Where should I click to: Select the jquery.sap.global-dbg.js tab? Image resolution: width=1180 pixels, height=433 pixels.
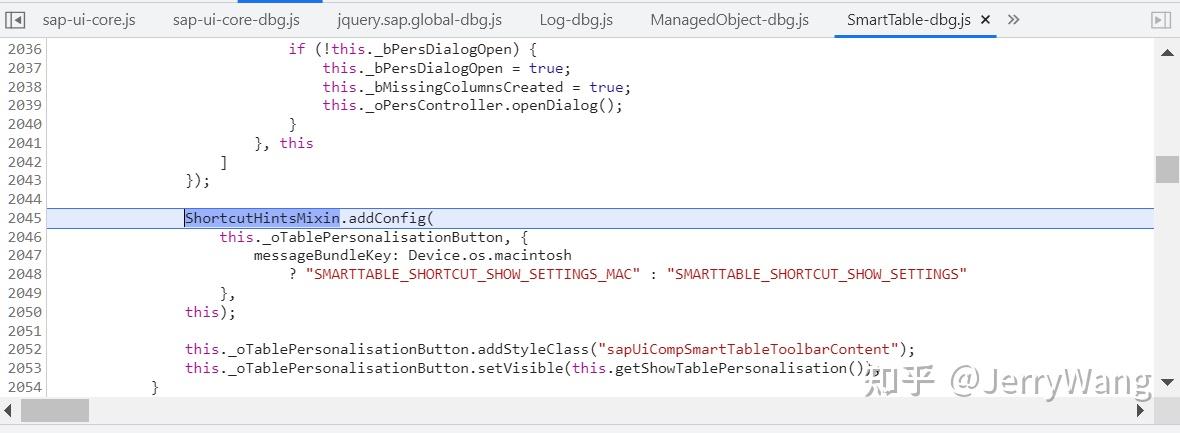419,20
